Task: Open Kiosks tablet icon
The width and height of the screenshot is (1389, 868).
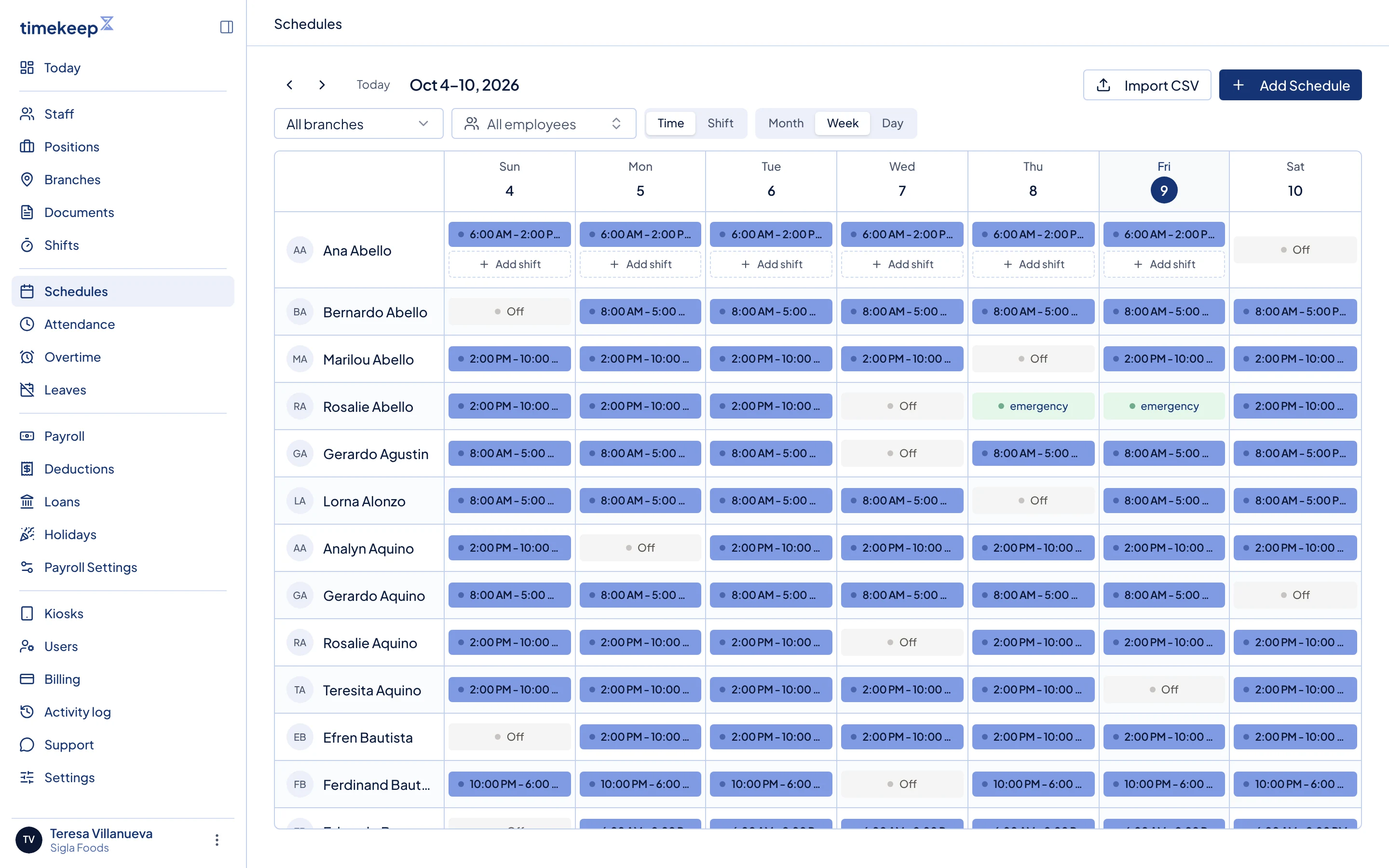Action: click(x=27, y=614)
